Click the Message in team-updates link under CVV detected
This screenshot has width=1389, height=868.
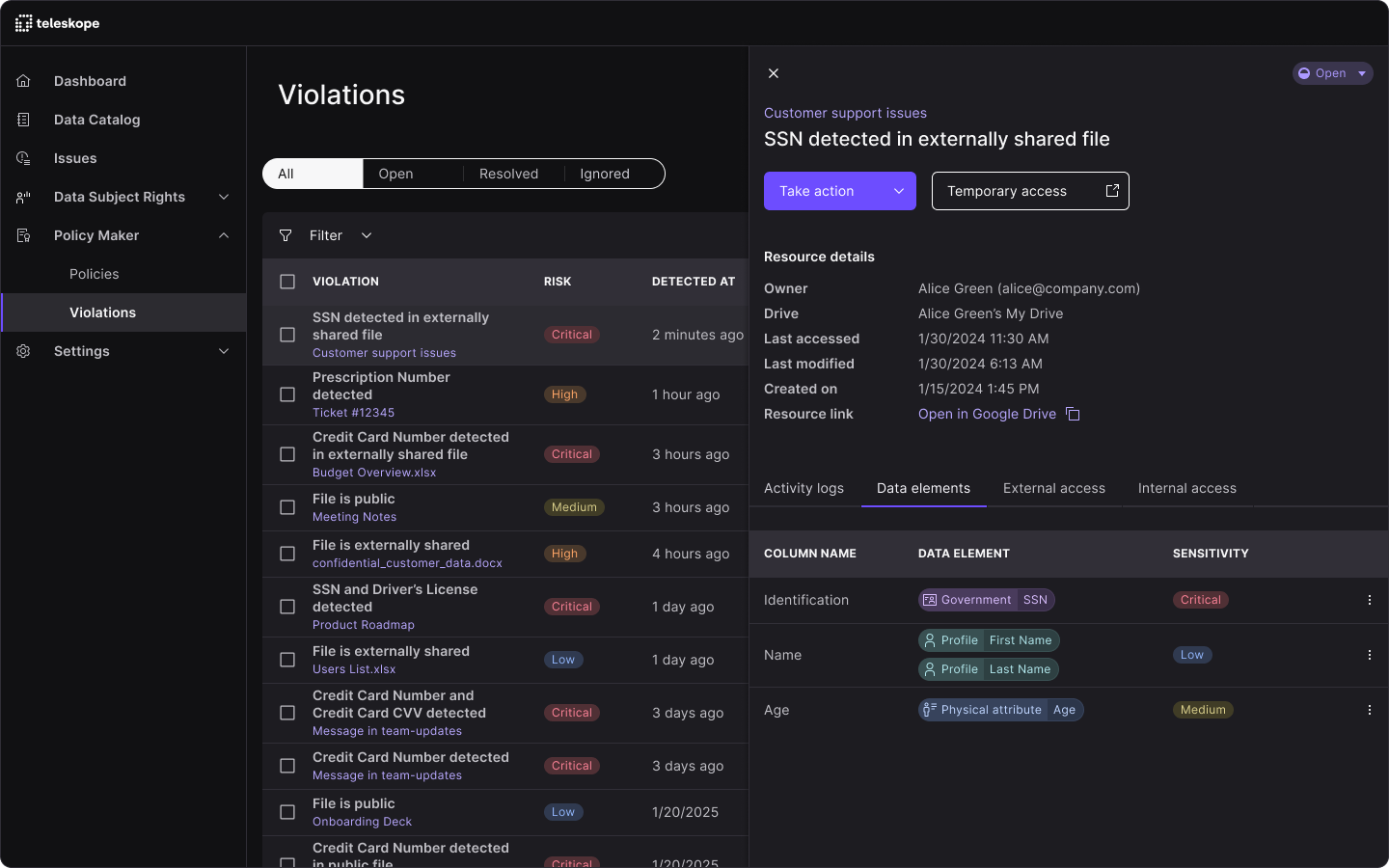coord(387,731)
